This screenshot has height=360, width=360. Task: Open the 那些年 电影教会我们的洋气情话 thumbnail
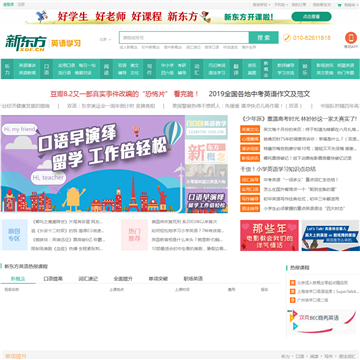[269, 235]
